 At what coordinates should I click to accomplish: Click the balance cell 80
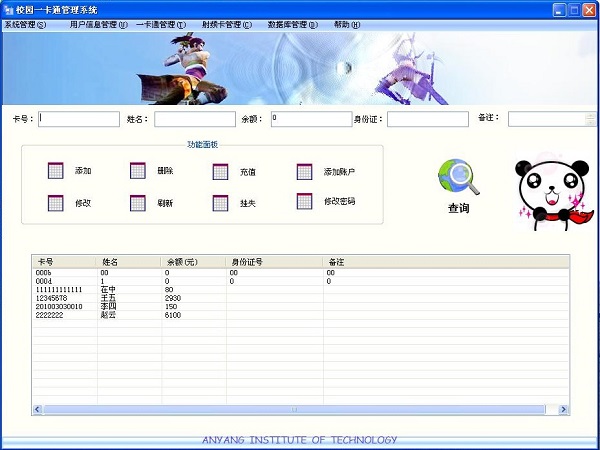[169, 290]
